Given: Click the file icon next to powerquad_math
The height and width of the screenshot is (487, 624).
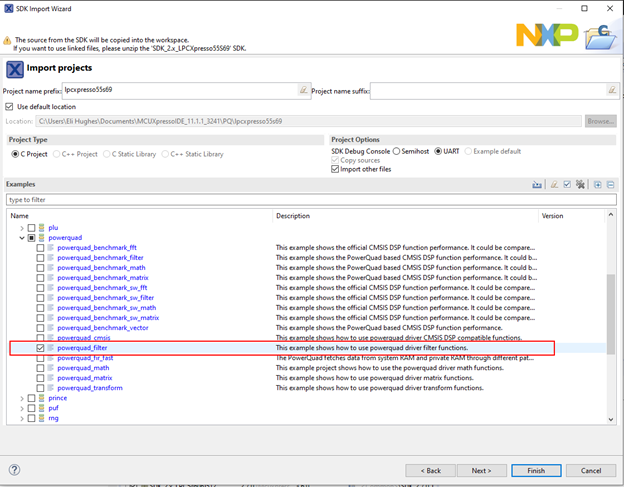Looking at the screenshot, I should pyautogui.click(x=51, y=368).
